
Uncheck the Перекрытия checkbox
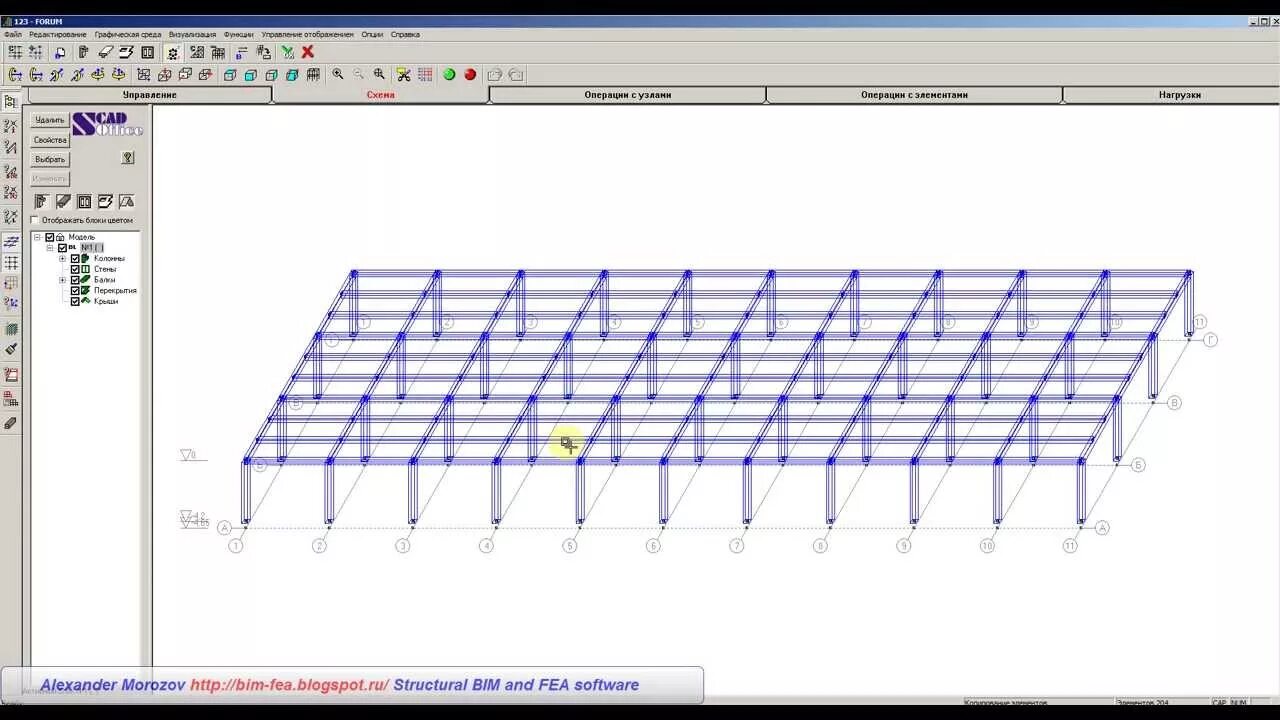point(75,291)
